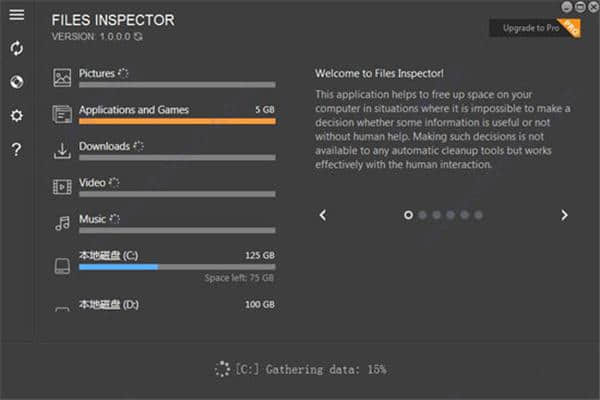This screenshot has width=600, height=400.
Task: Click the Music note icon
Action: click(x=62, y=223)
